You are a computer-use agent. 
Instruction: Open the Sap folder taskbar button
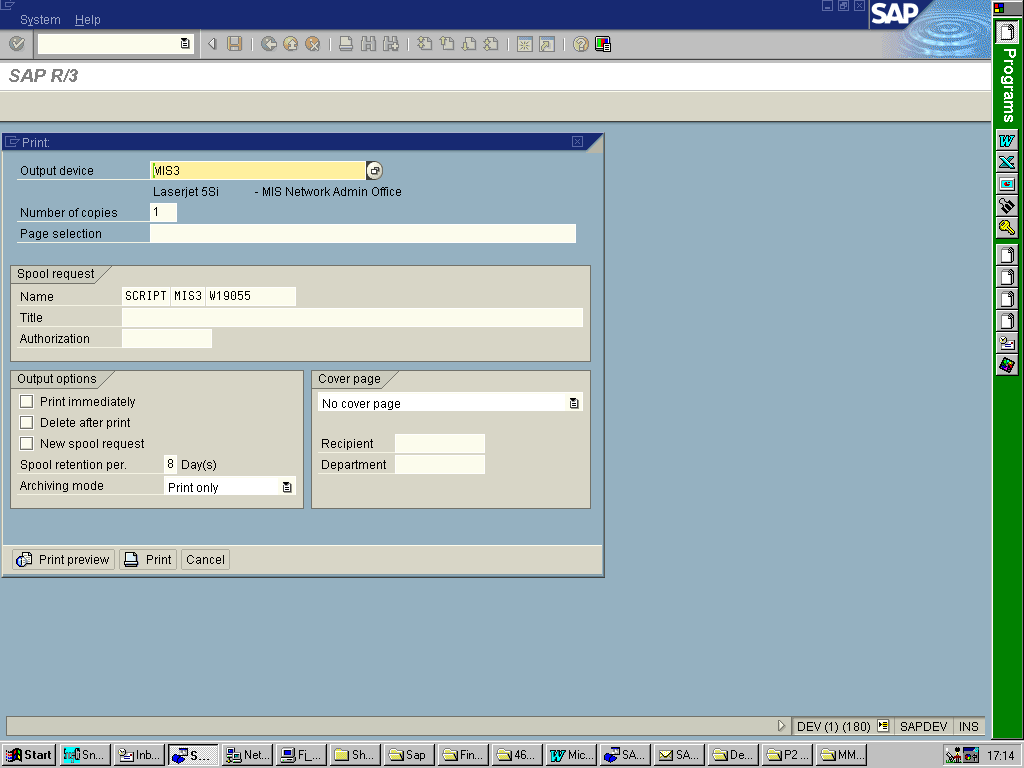point(409,755)
